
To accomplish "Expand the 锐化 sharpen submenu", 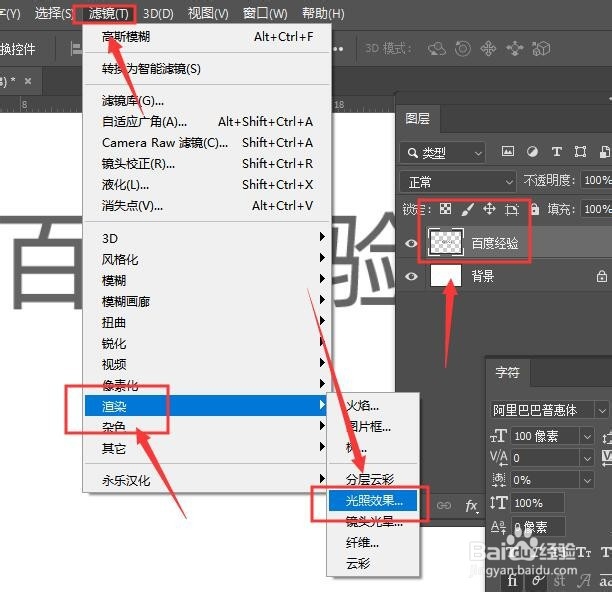I will tap(207, 344).
